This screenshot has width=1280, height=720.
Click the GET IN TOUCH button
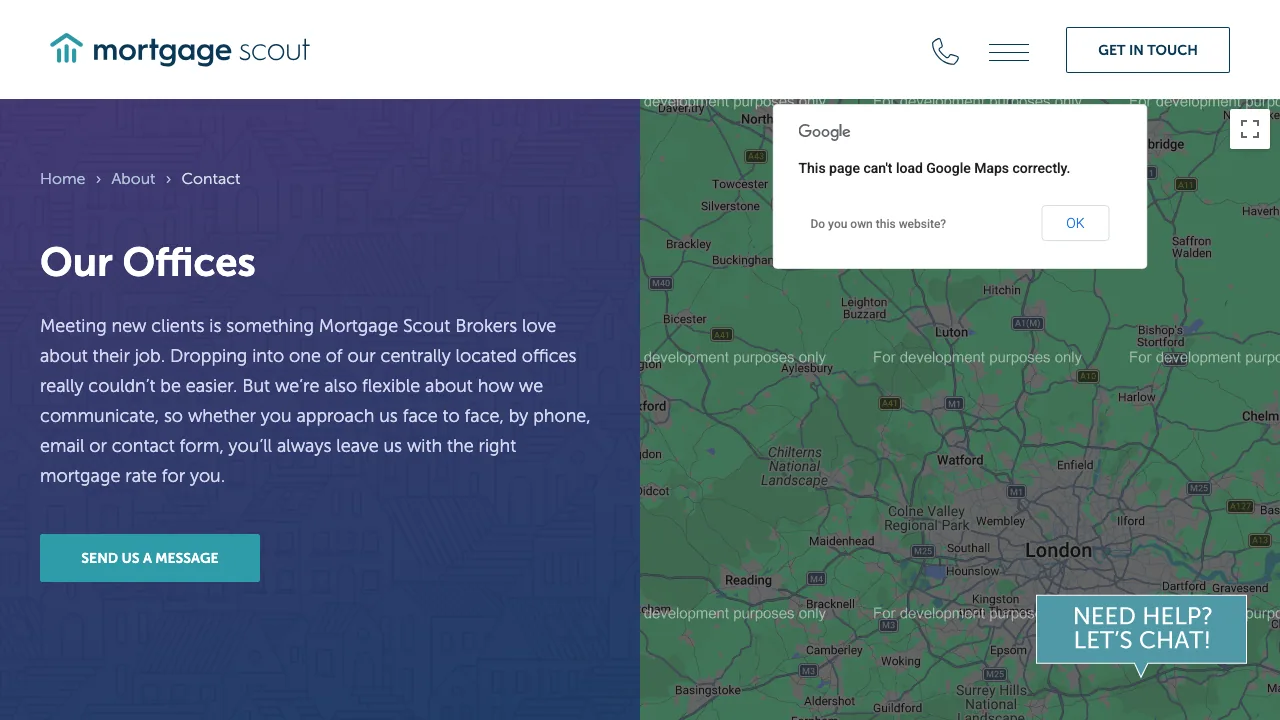click(1147, 49)
